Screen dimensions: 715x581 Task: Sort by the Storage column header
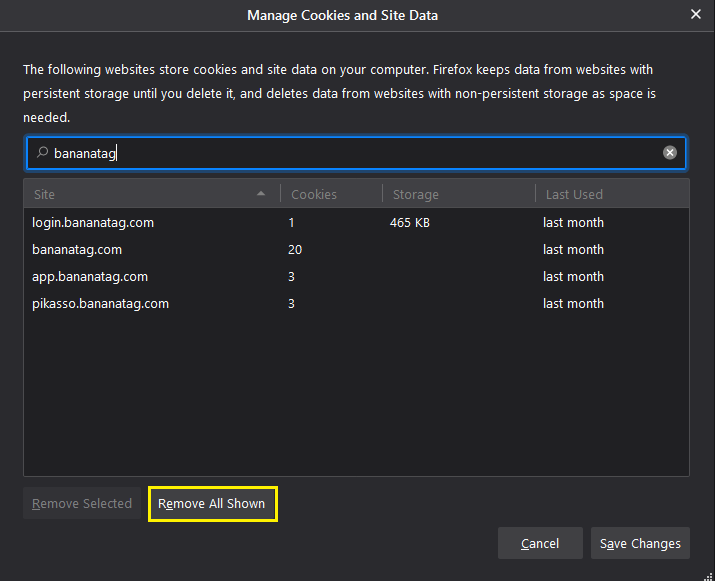pos(459,194)
